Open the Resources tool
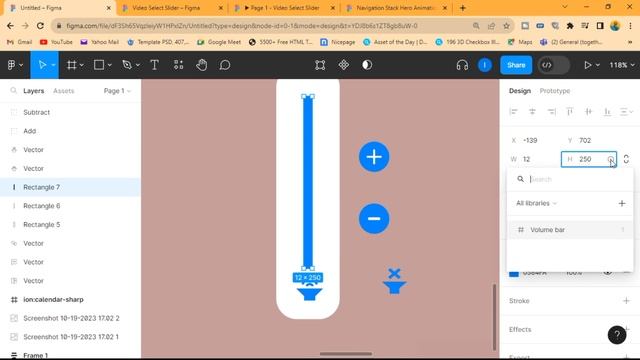 [x=178, y=65]
